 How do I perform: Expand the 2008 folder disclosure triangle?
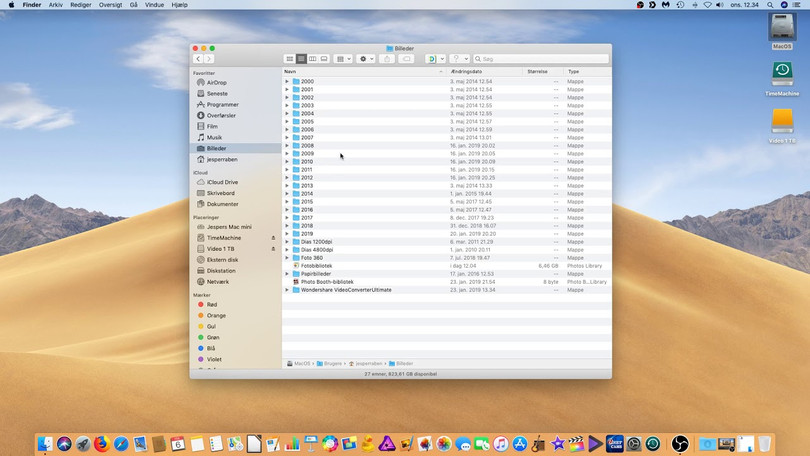point(287,146)
